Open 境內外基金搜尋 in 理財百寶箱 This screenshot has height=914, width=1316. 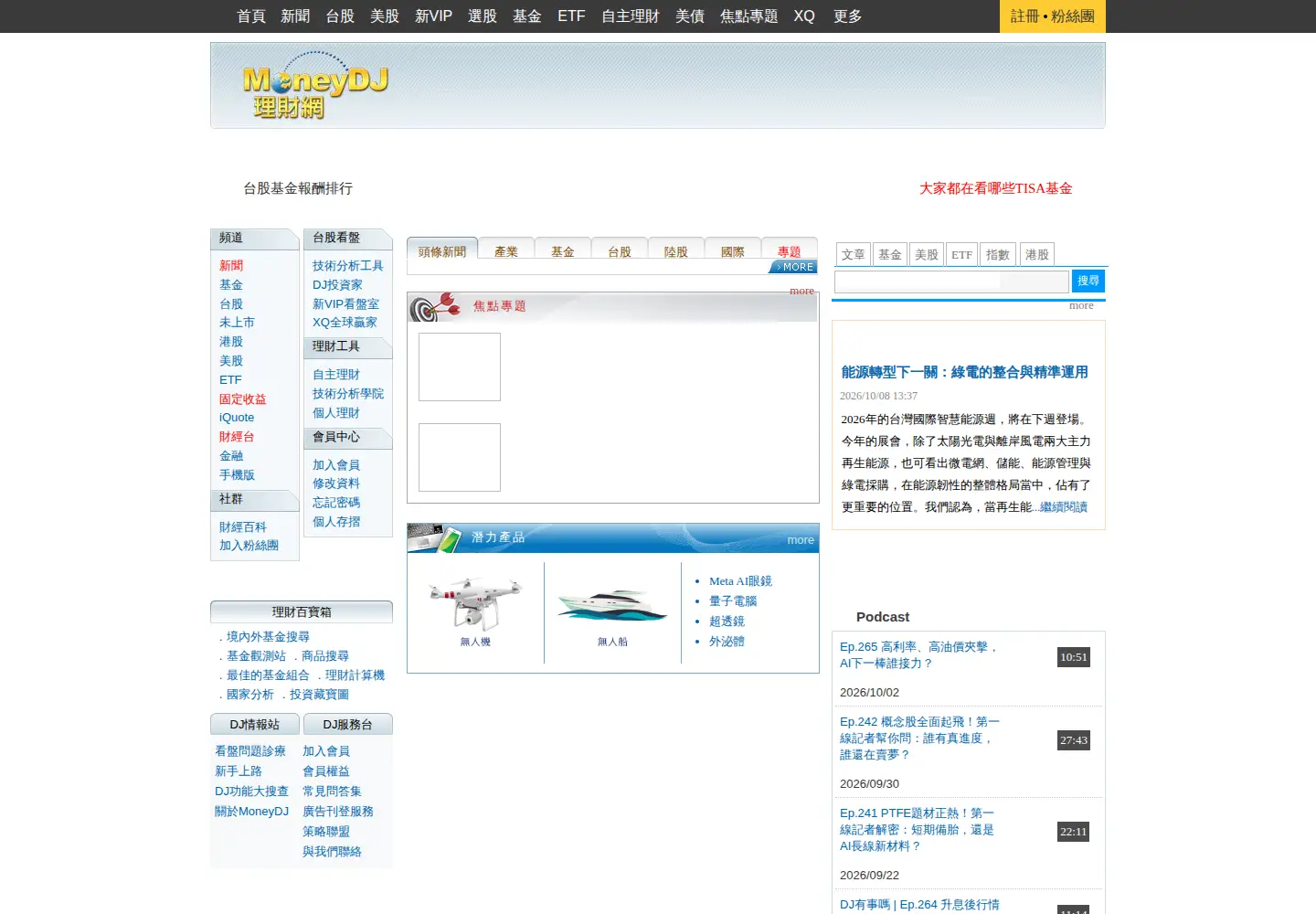point(268,637)
